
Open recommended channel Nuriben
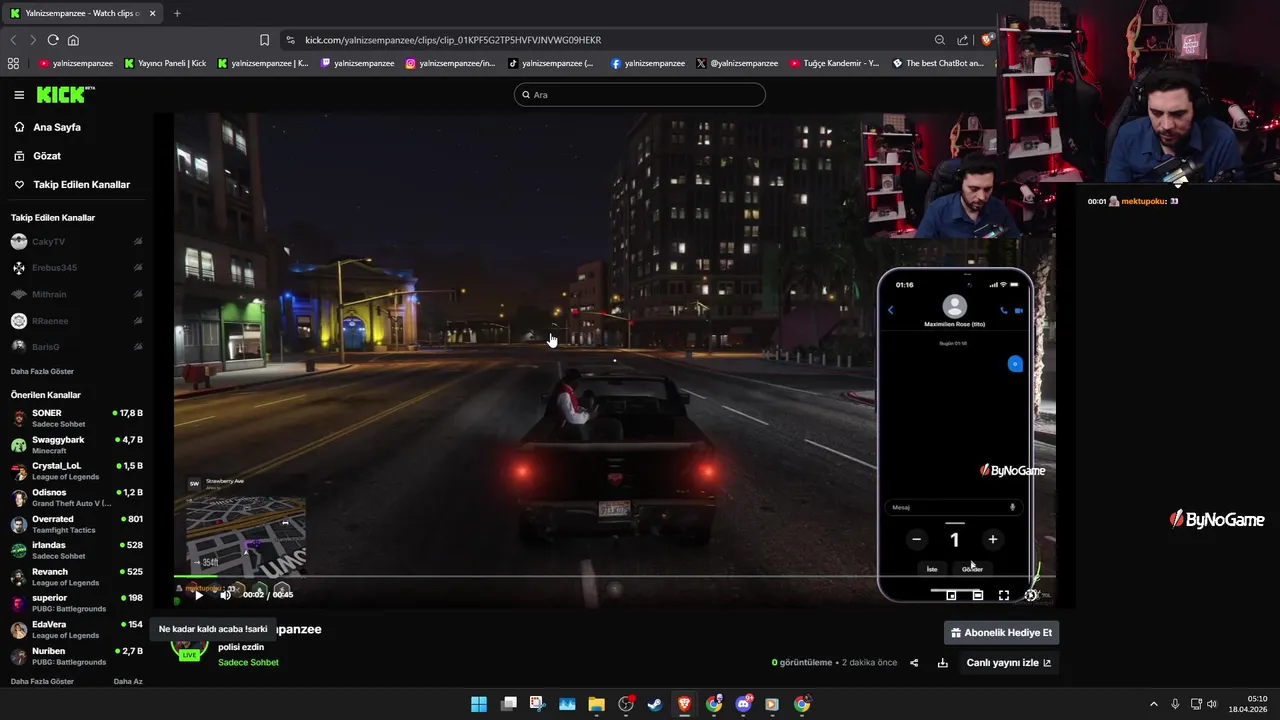coord(76,656)
